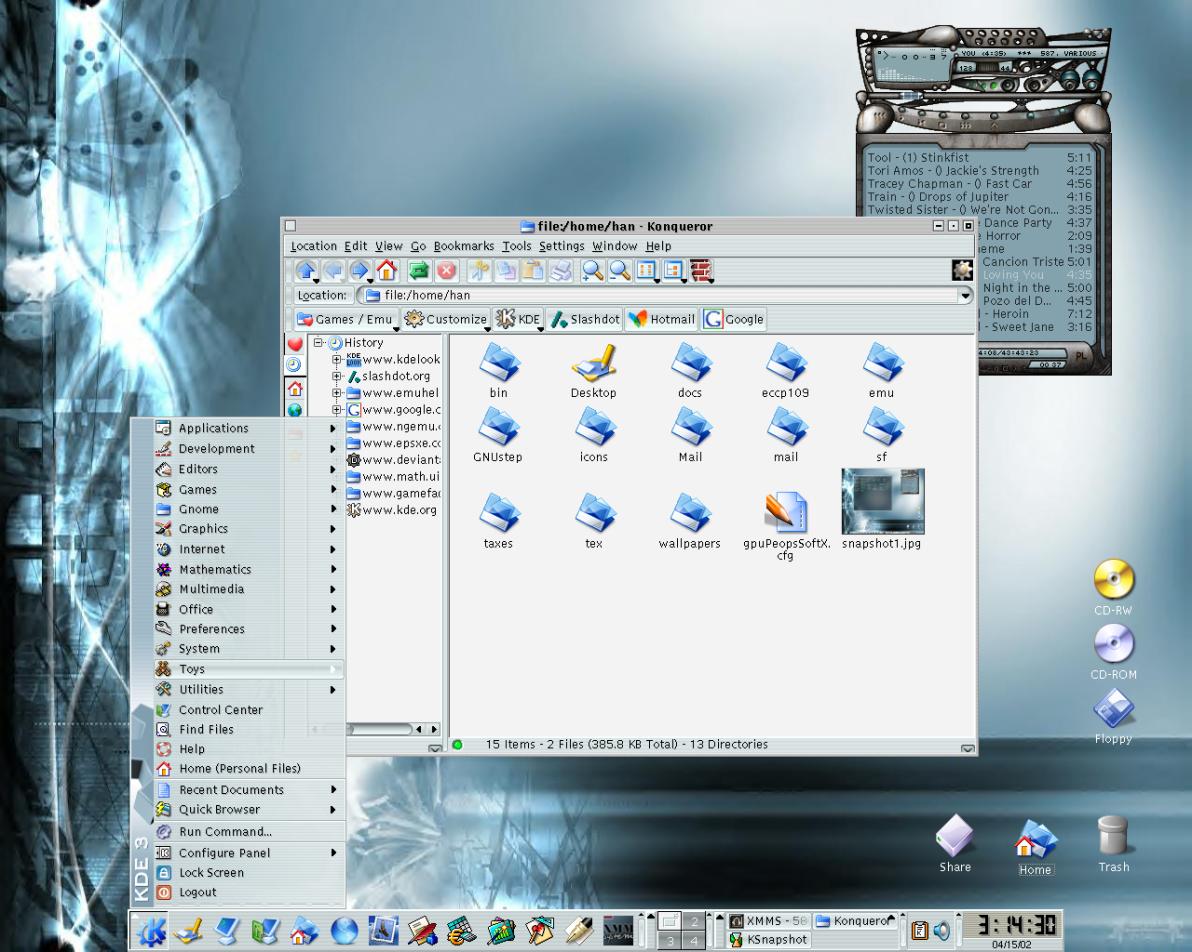Collapse the History tree node
This screenshot has width=1192, height=952.
click(319, 342)
